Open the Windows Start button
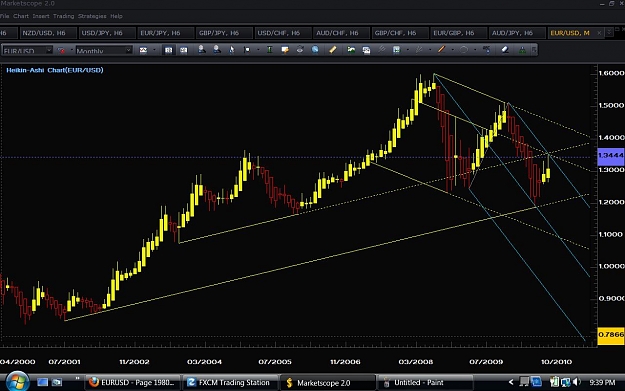This screenshot has height=391, width=625. (x=17, y=382)
